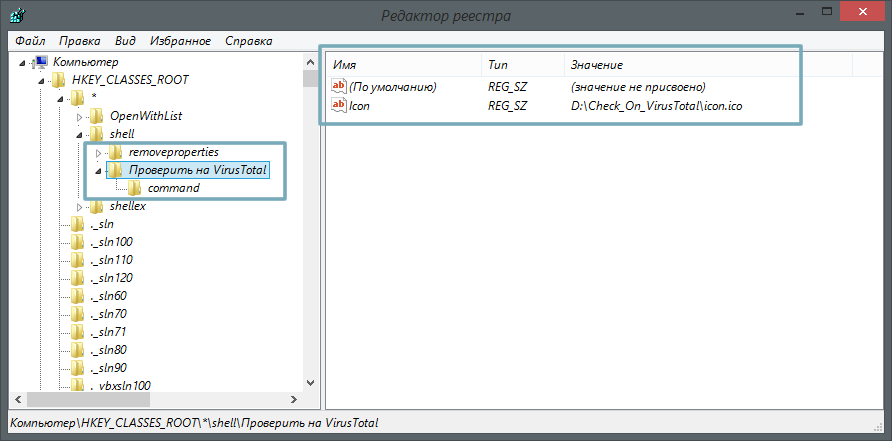Select the Проверить на VirusTotal key
The width and height of the screenshot is (892, 441).
[197, 170]
